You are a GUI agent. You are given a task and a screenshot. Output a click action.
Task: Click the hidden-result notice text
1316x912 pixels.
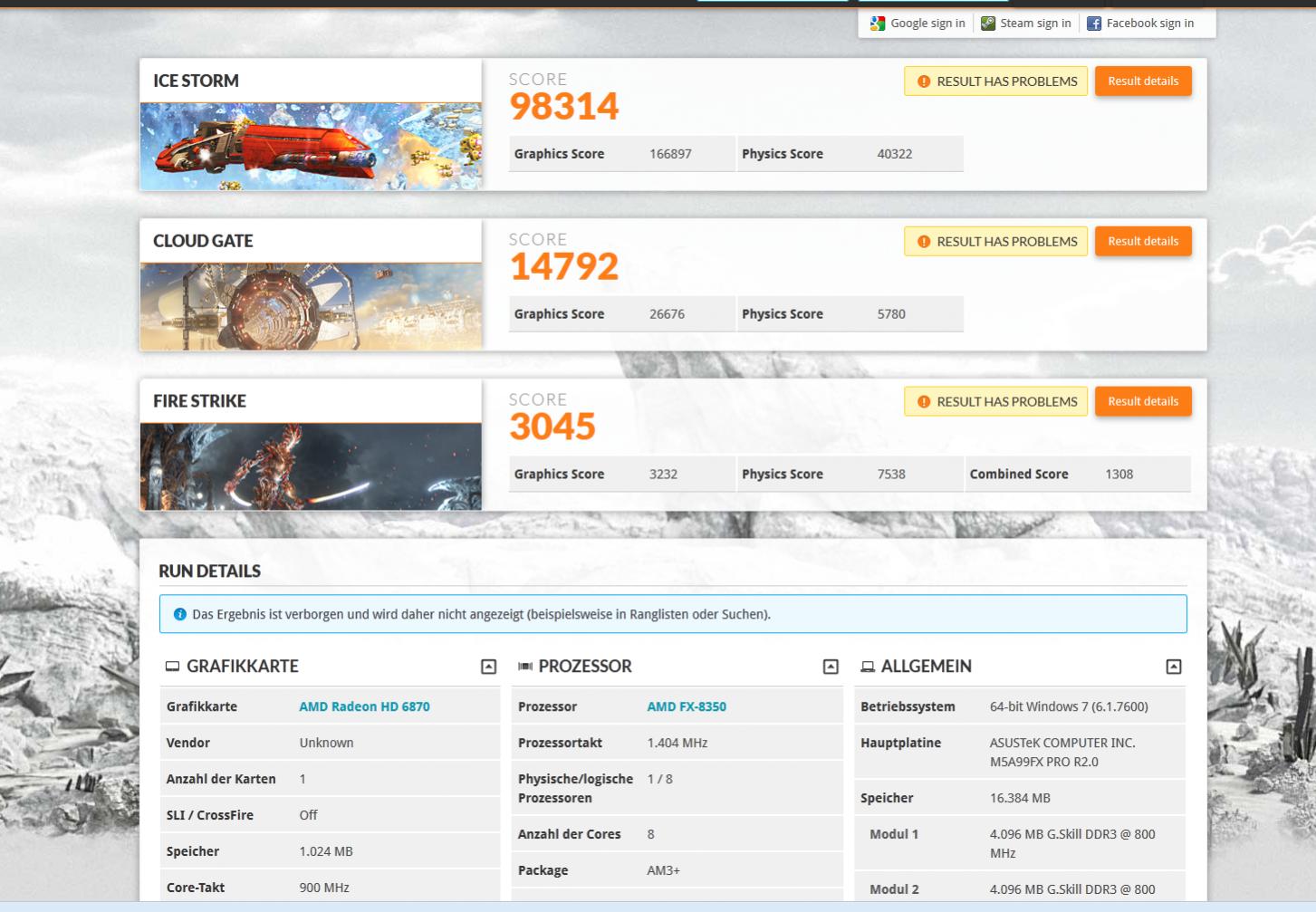tap(481, 614)
